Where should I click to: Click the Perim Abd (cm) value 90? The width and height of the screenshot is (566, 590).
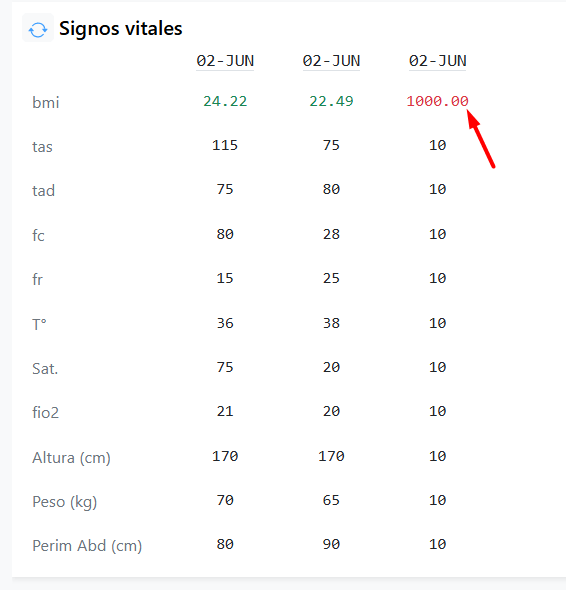pos(331,544)
